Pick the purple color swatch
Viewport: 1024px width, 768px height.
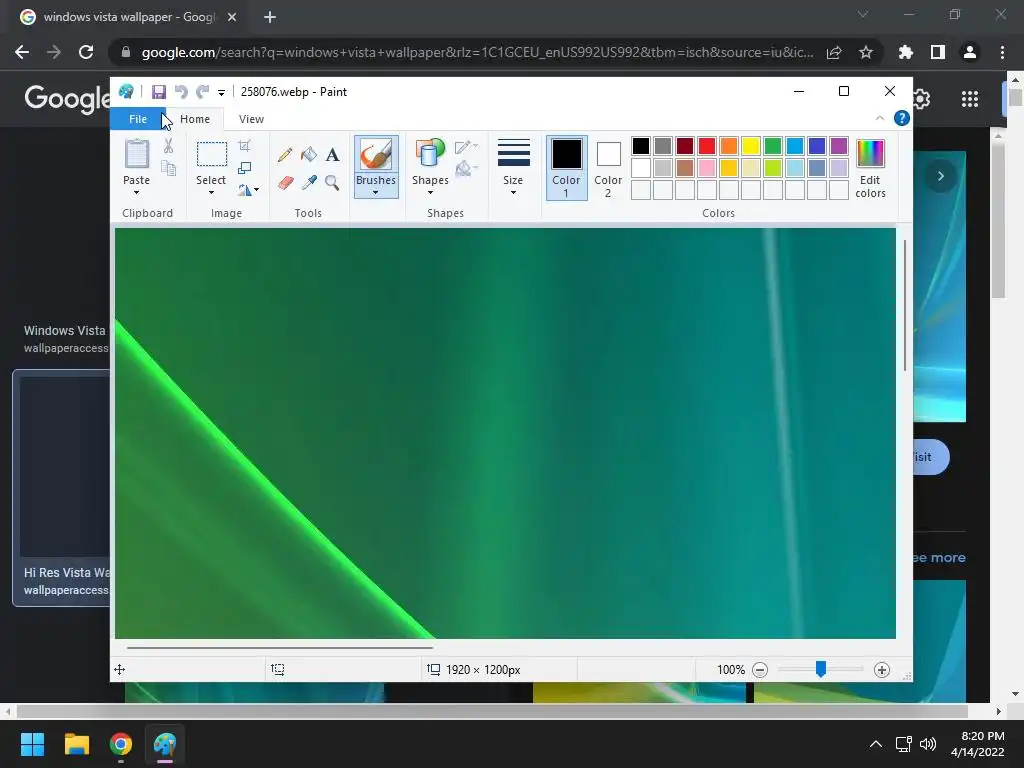[x=839, y=146]
